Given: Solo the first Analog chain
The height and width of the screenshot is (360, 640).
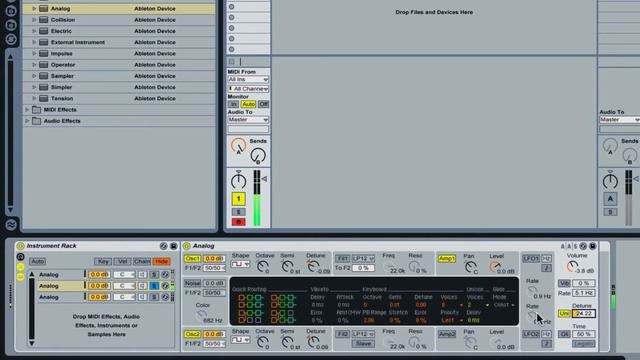Looking at the screenshot, I should 154,275.
